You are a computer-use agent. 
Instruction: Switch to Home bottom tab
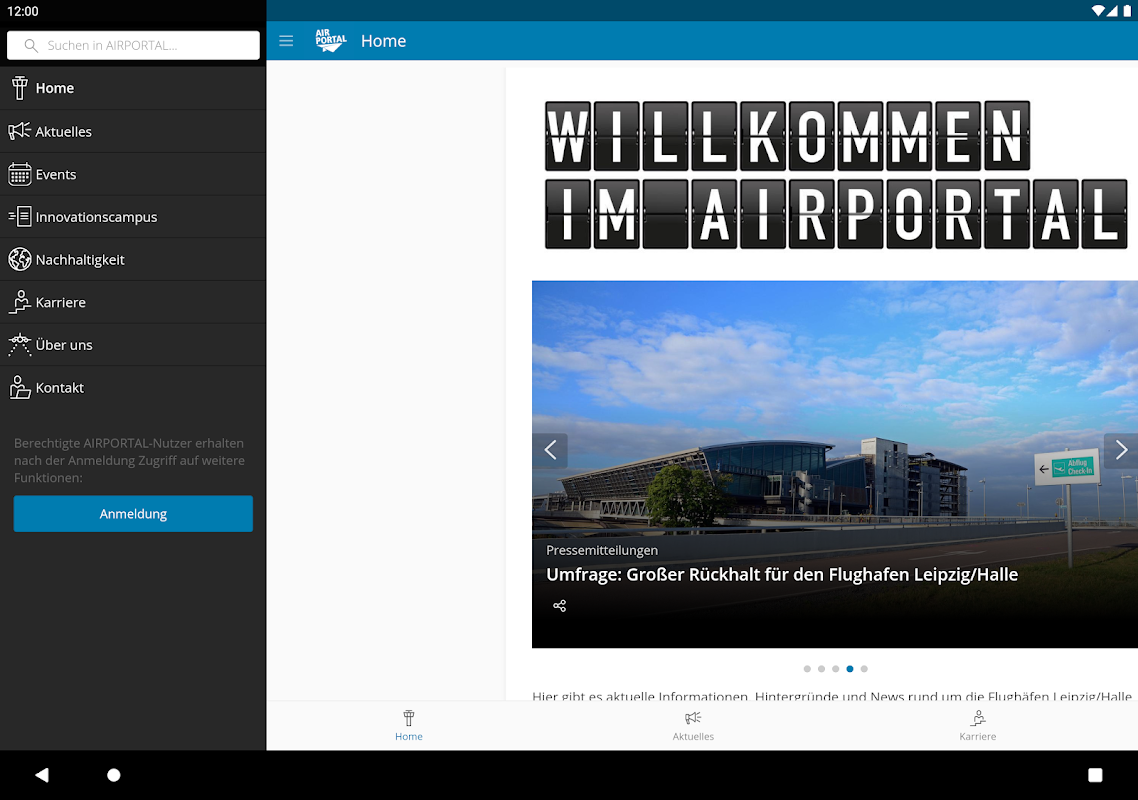pyautogui.click(x=409, y=726)
